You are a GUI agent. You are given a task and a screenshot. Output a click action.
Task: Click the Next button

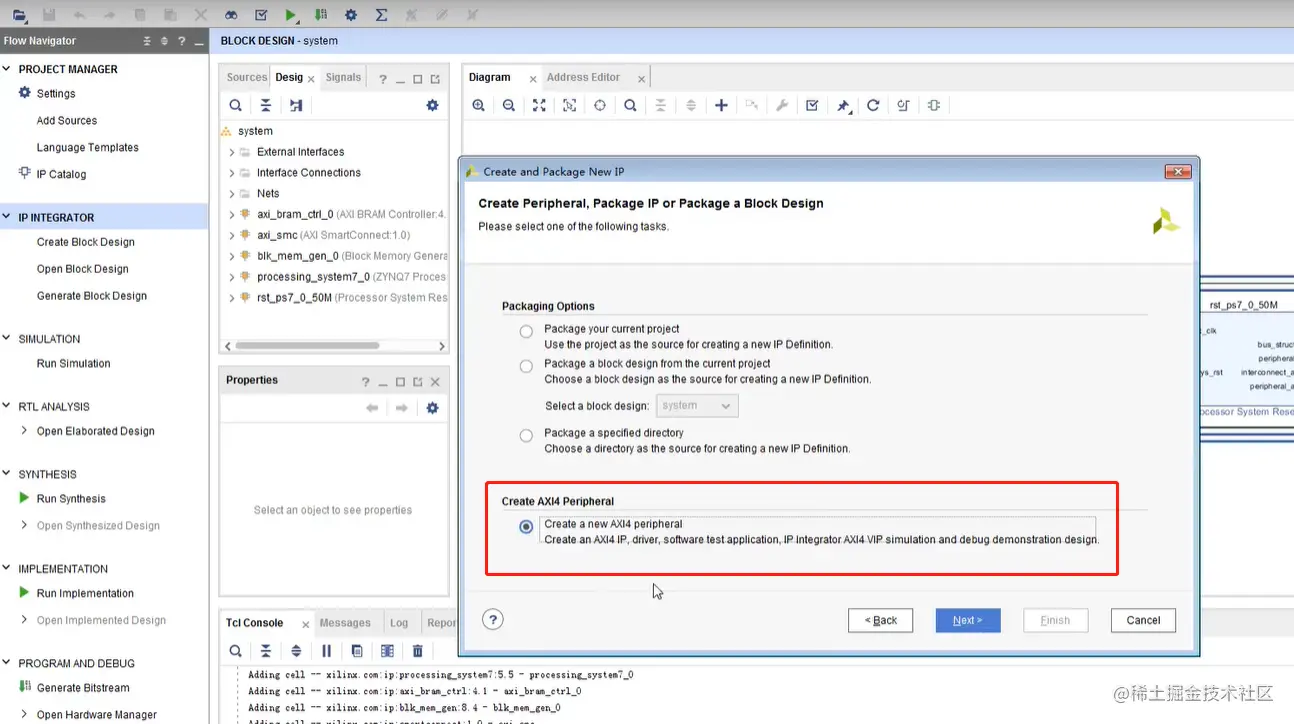pos(967,620)
